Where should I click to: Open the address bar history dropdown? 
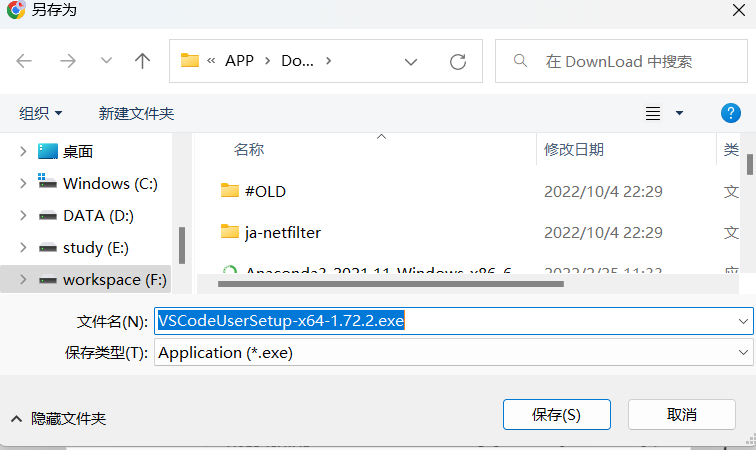point(411,62)
